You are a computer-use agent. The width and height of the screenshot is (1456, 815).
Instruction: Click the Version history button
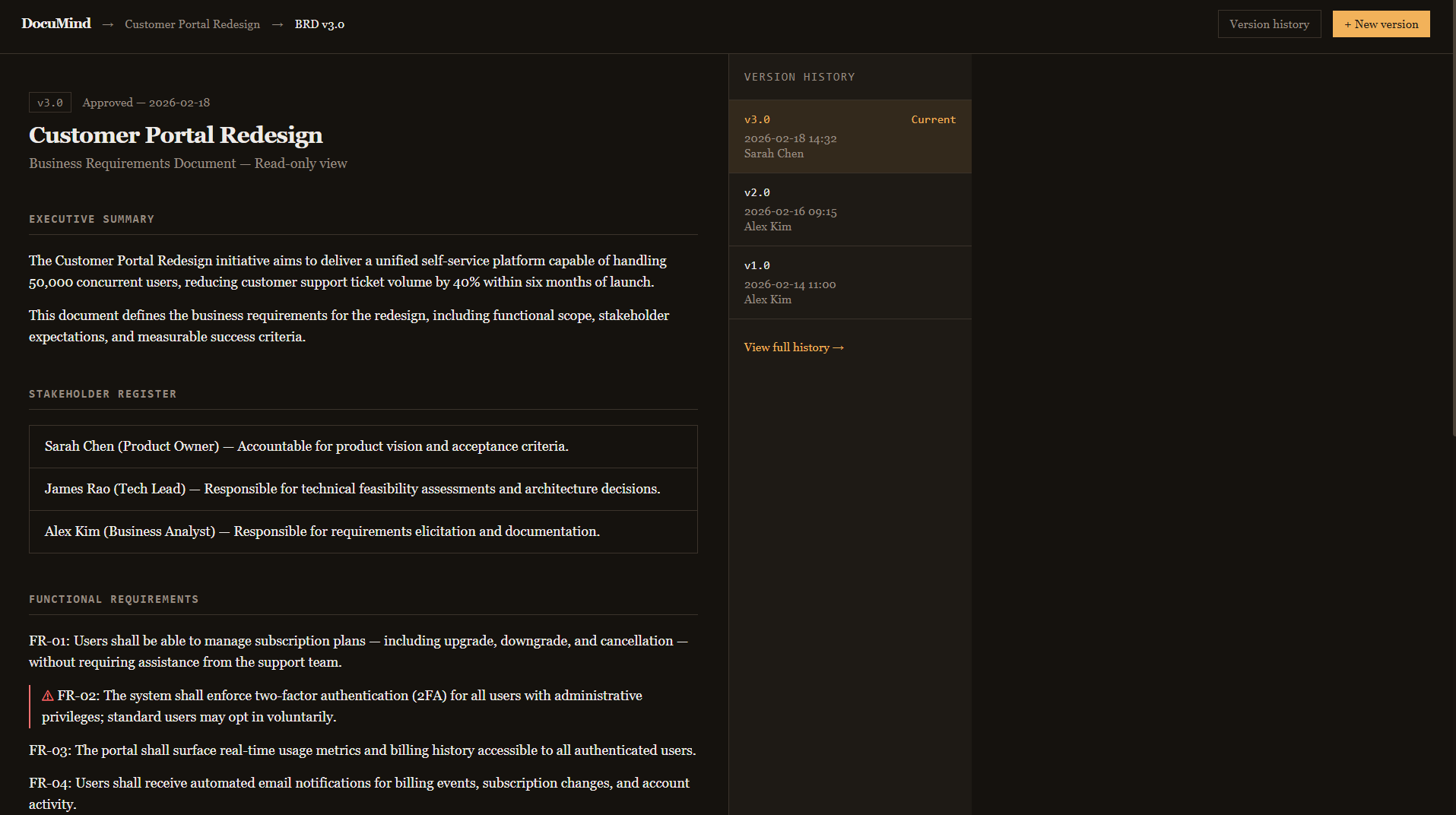pyautogui.click(x=1269, y=24)
